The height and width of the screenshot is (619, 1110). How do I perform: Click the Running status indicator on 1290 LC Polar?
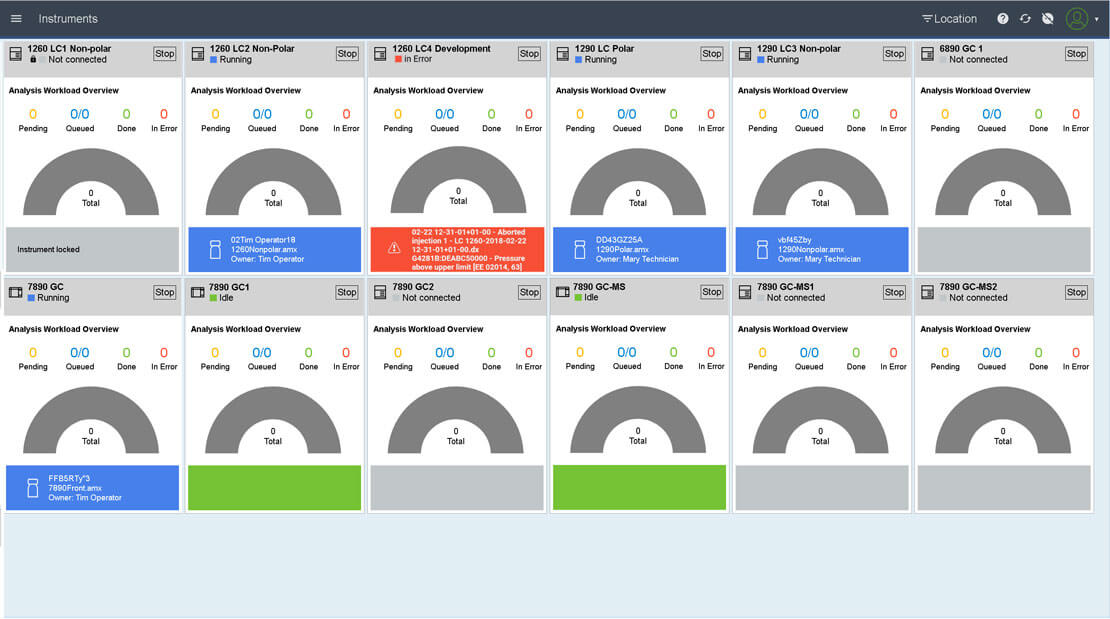click(x=578, y=60)
